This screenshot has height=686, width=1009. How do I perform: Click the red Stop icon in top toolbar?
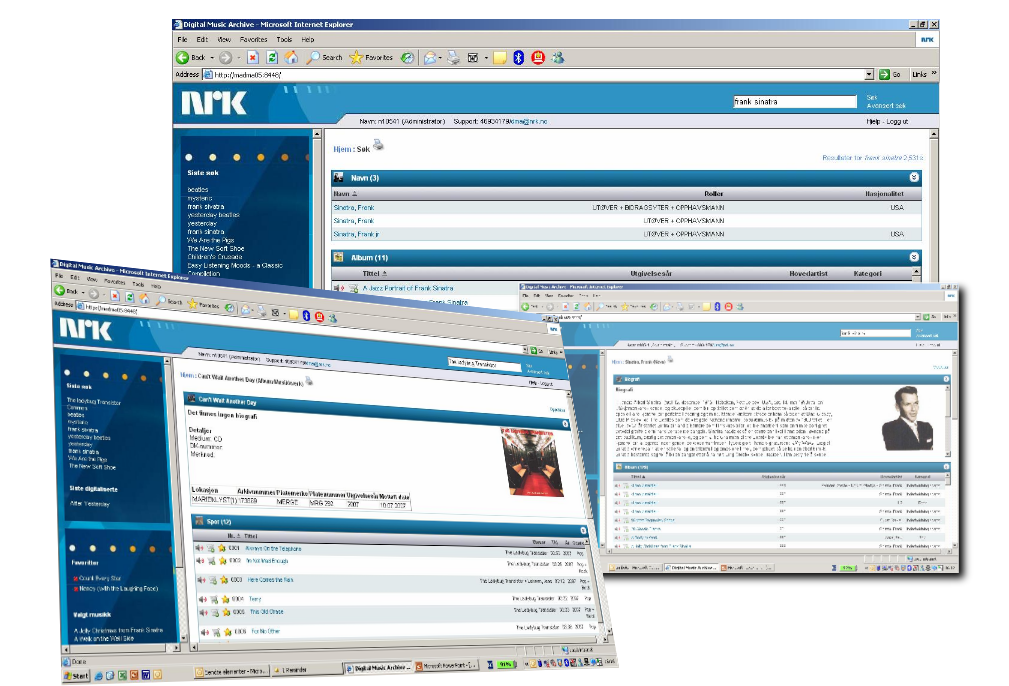tap(253, 58)
